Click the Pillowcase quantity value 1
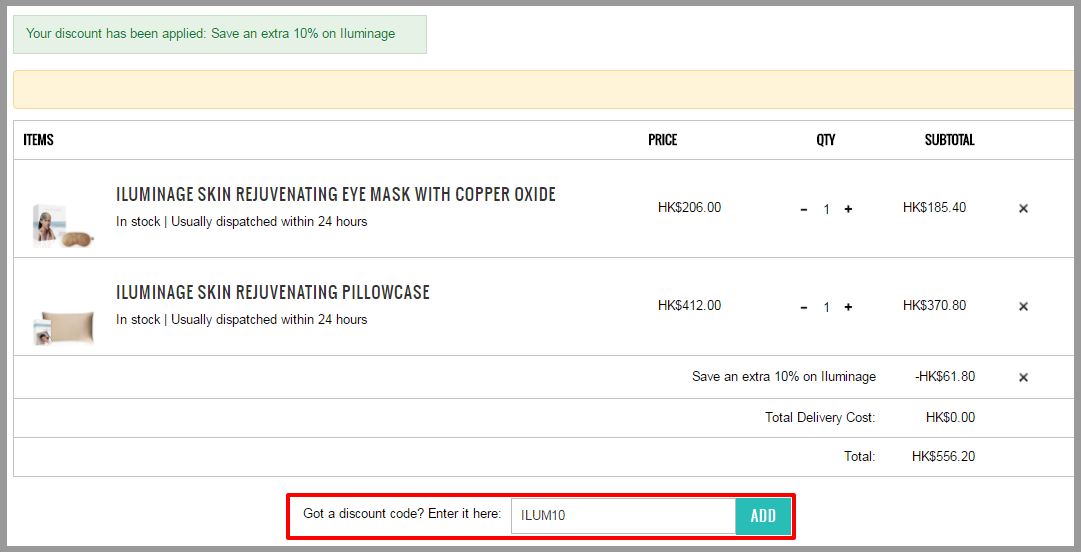Screen dimensions: 1081x552 coord(827,307)
